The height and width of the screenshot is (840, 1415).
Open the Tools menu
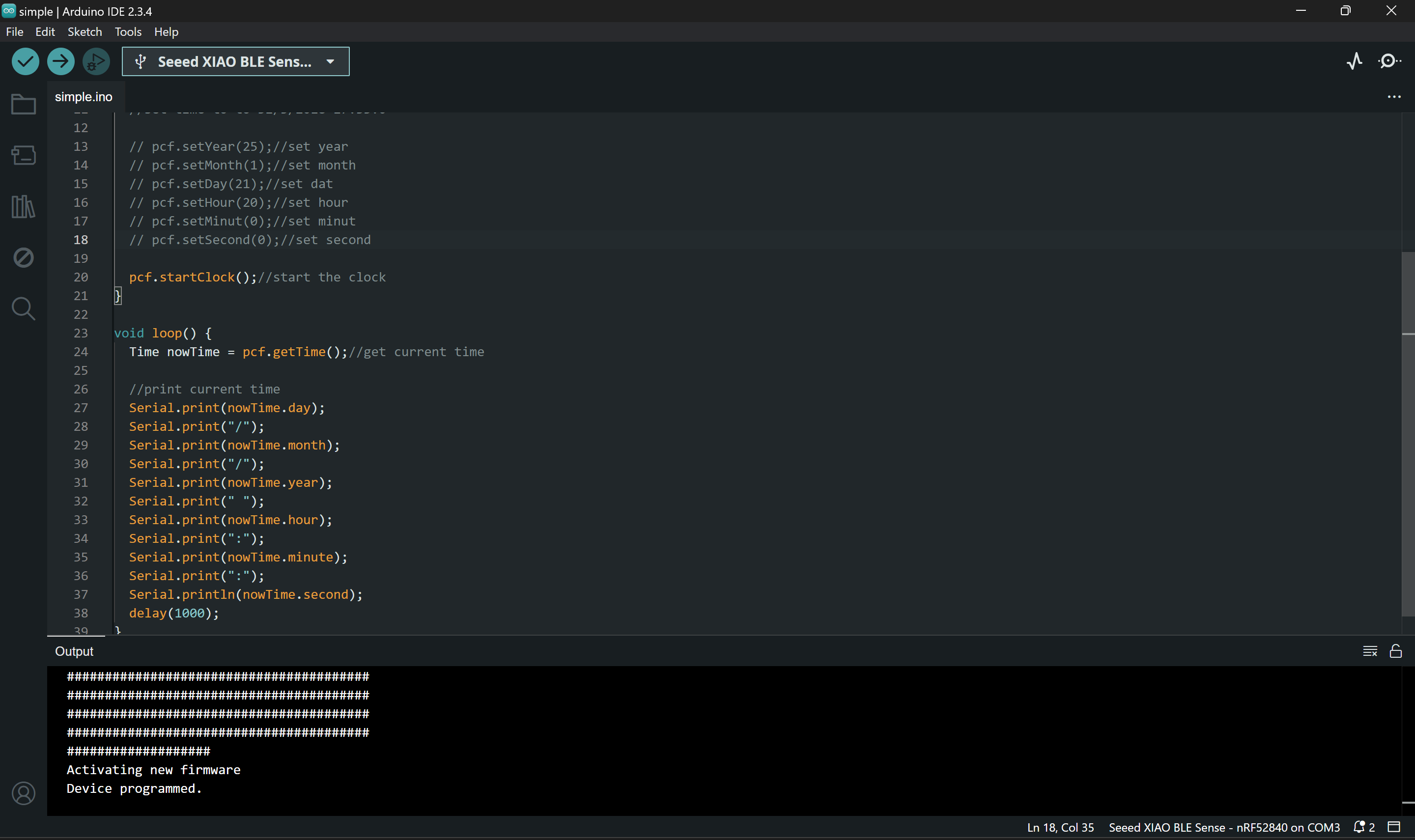[x=128, y=32]
